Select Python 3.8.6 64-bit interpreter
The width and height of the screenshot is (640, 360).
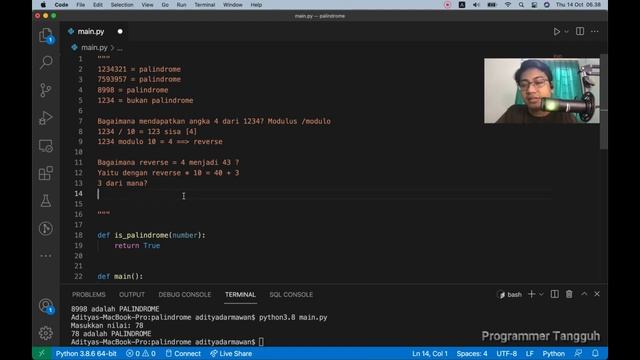click(x=86, y=353)
